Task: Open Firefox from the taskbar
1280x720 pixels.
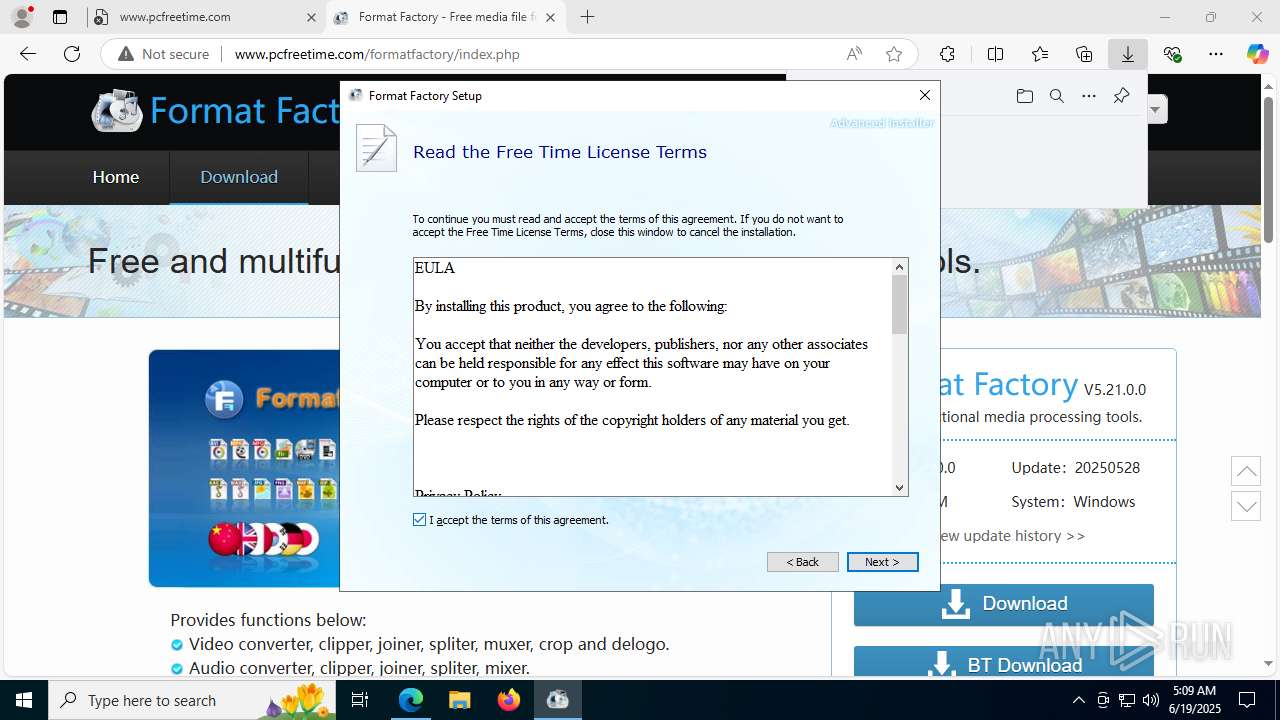Action: [x=509, y=700]
